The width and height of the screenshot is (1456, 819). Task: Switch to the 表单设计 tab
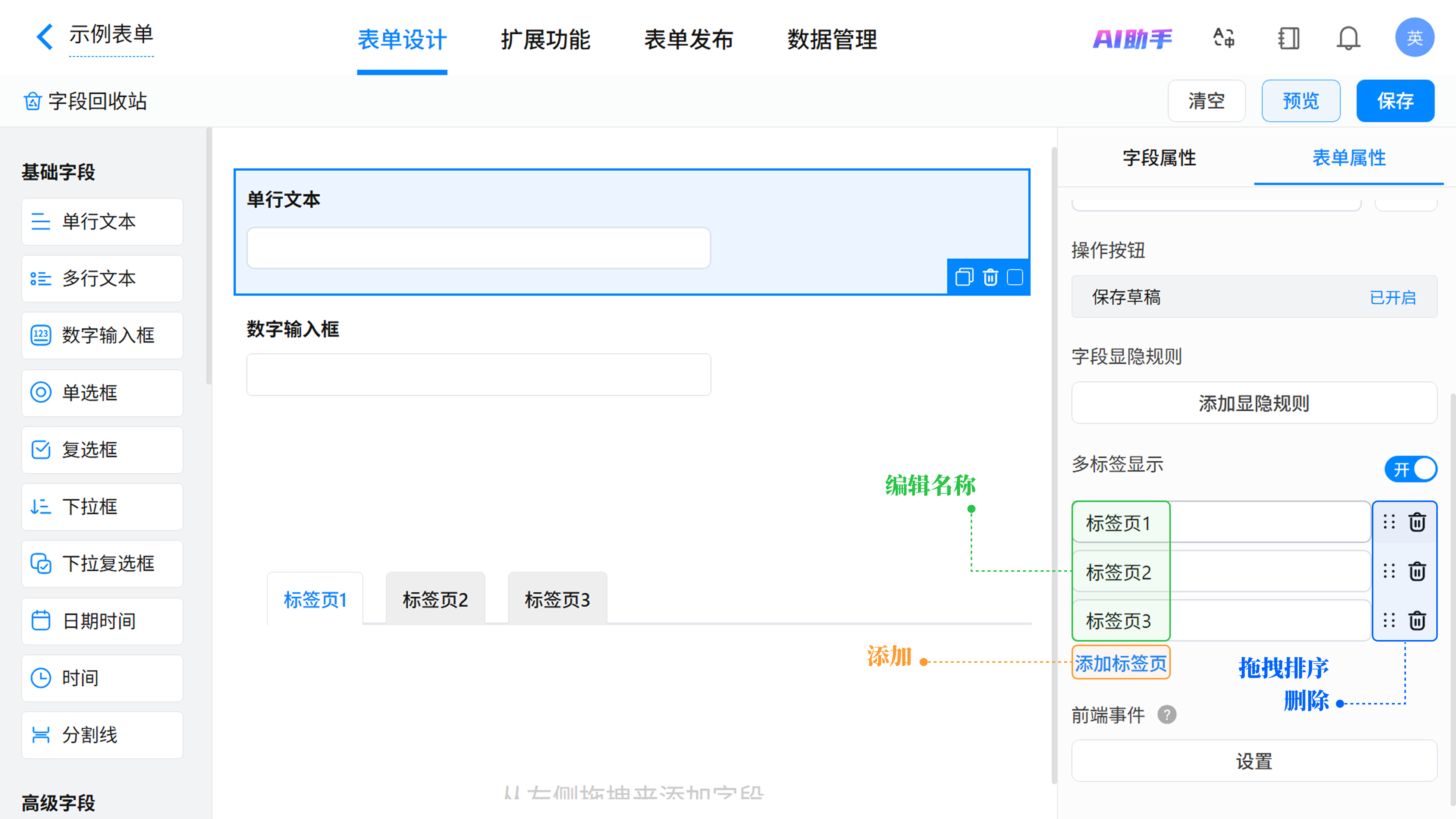[x=402, y=39]
